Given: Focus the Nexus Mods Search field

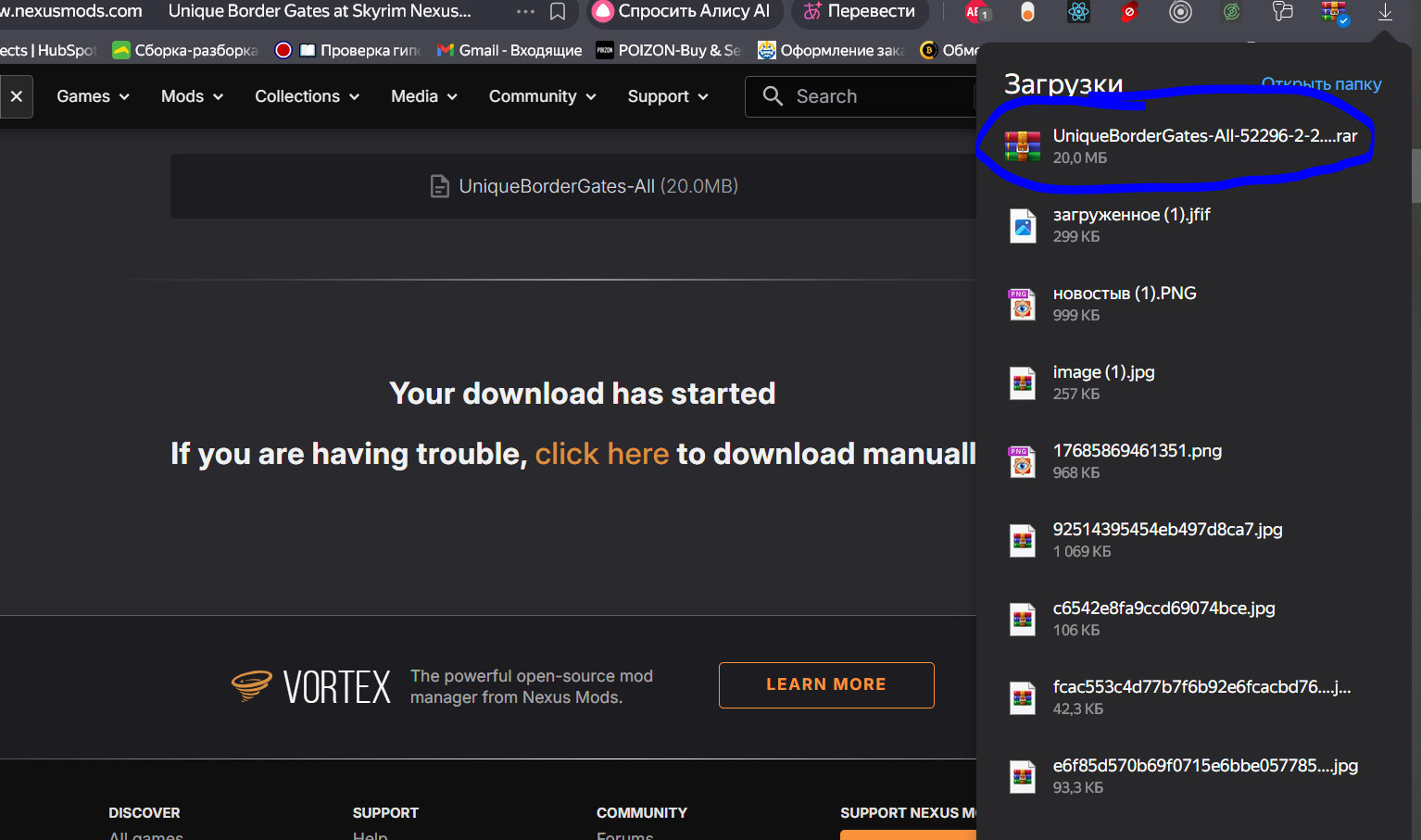Looking at the screenshot, I should tap(861, 96).
